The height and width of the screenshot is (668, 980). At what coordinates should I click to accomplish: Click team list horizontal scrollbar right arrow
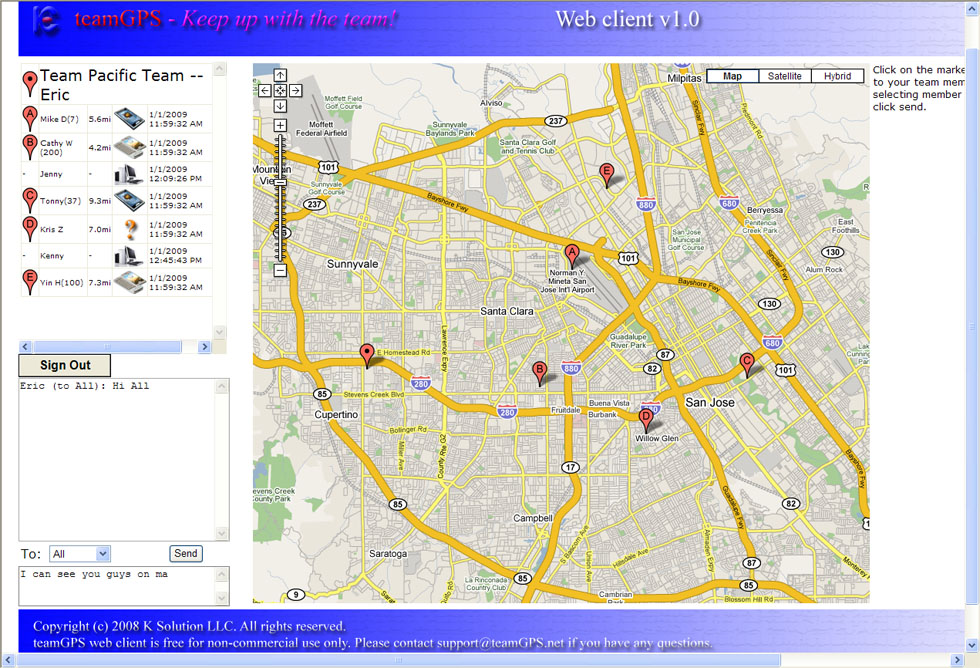(x=204, y=347)
